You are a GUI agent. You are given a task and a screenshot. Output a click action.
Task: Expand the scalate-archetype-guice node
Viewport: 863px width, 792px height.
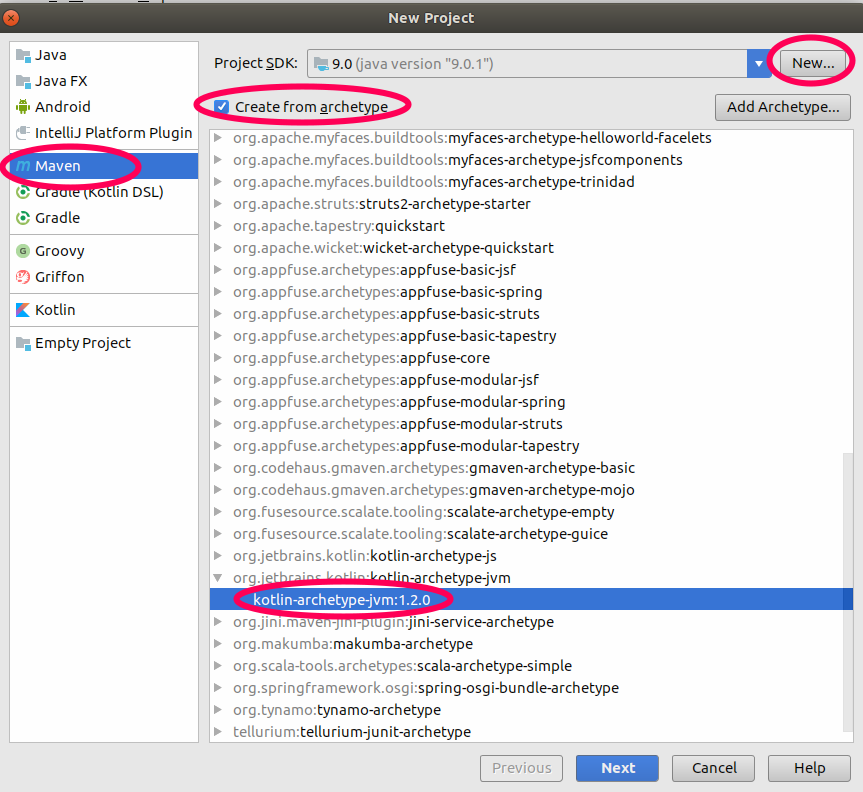pyautogui.click(x=218, y=534)
